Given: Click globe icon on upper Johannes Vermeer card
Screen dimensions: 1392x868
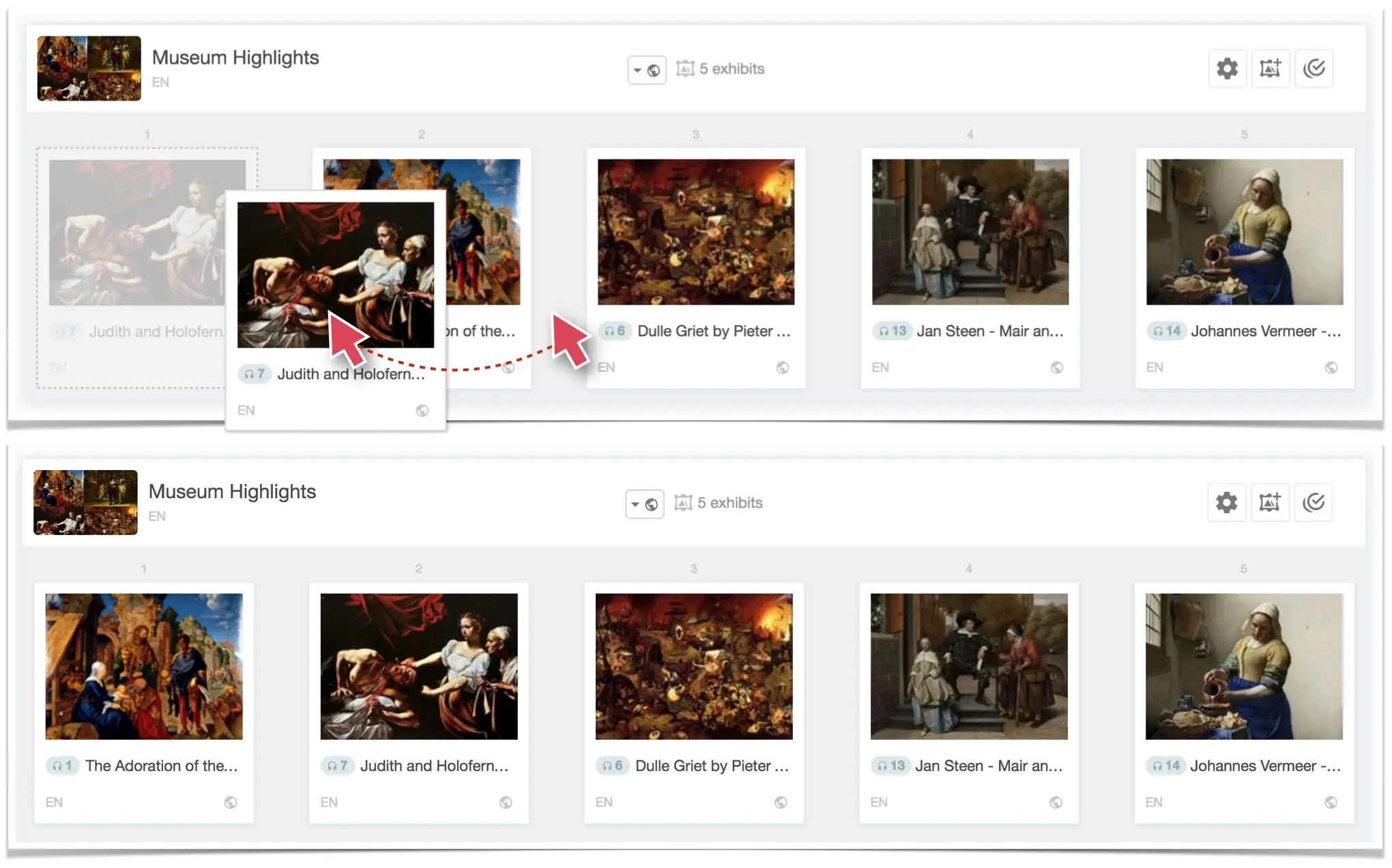Looking at the screenshot, I should 1331,367.
